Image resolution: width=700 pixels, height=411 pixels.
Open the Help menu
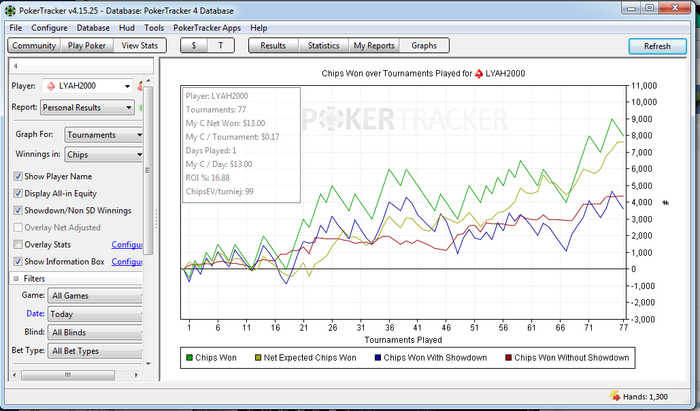[x=258, y=28]
